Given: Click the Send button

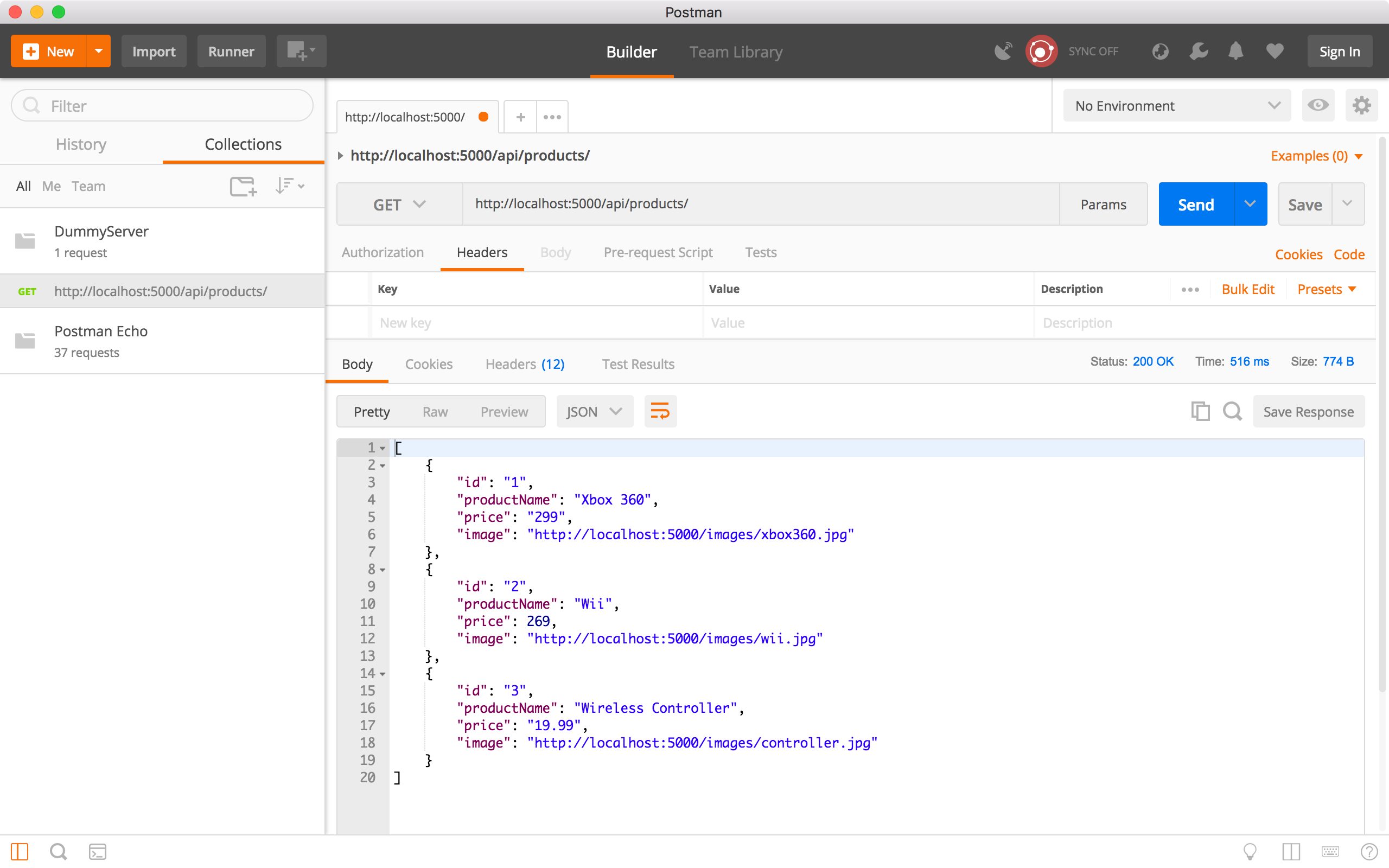Looking at the screenshot, I should click(x=1196, y=205).
